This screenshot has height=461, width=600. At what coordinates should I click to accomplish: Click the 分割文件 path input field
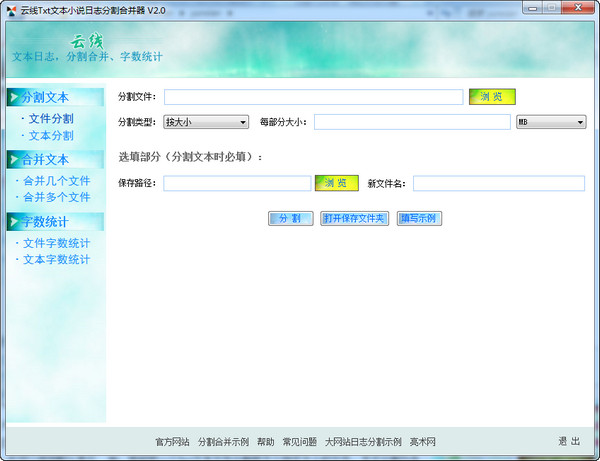click(x=313, y=97)
